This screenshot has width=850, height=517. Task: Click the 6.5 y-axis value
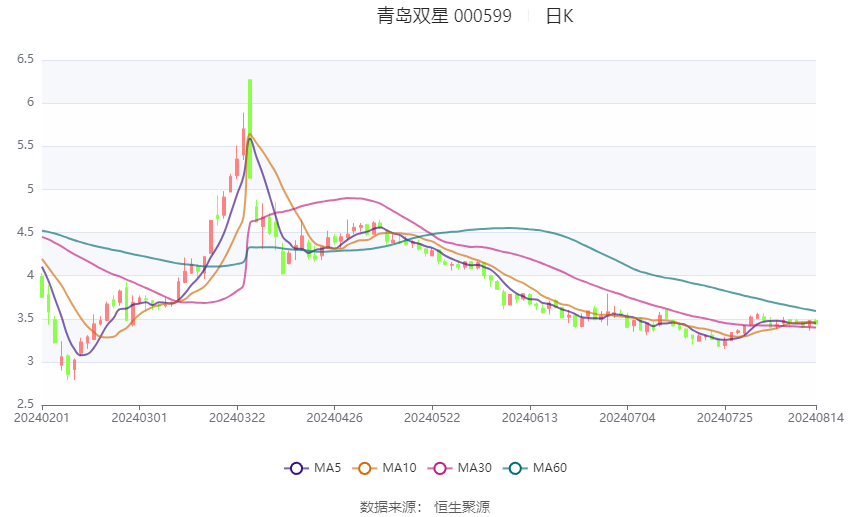25,59
